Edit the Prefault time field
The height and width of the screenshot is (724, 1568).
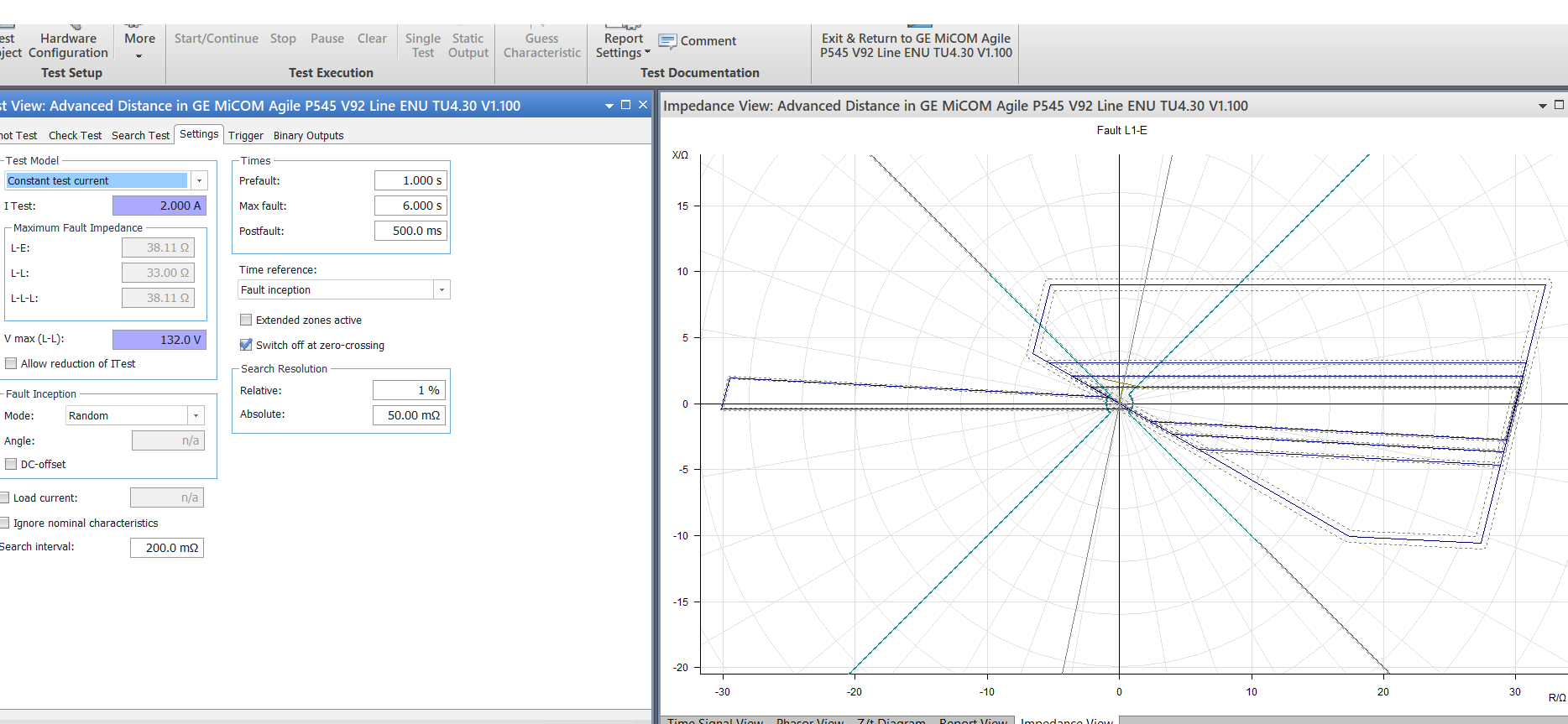411,180
